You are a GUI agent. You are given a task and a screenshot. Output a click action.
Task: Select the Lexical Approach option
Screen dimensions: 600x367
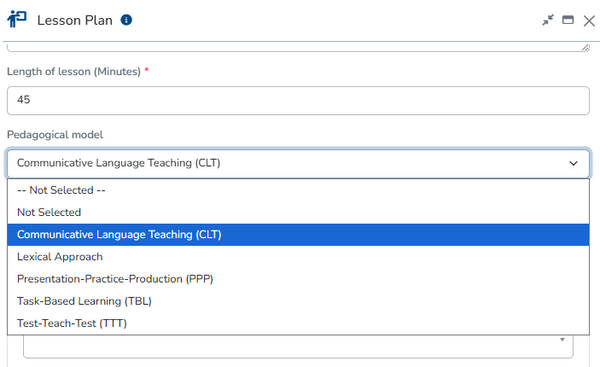click(298, 257)
